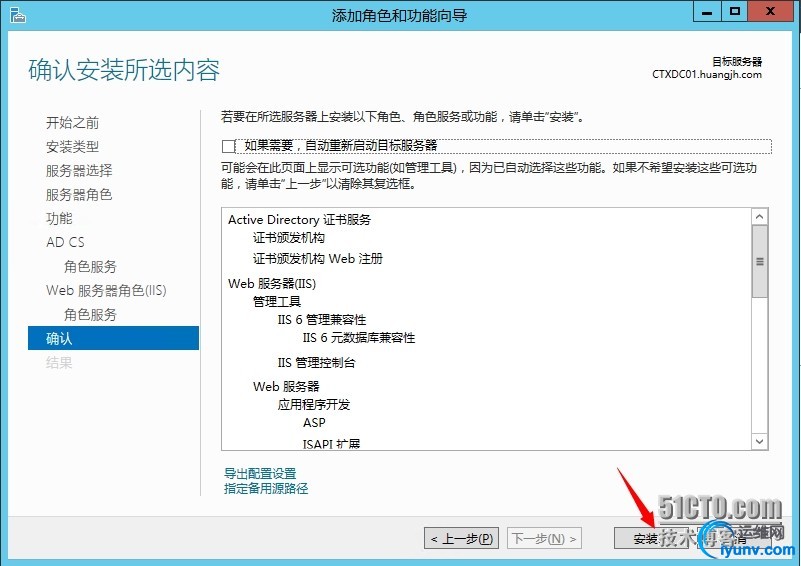Click the 导出配置设置 link
The width and height of the screenshot is (801, 566).
[260, 474]
